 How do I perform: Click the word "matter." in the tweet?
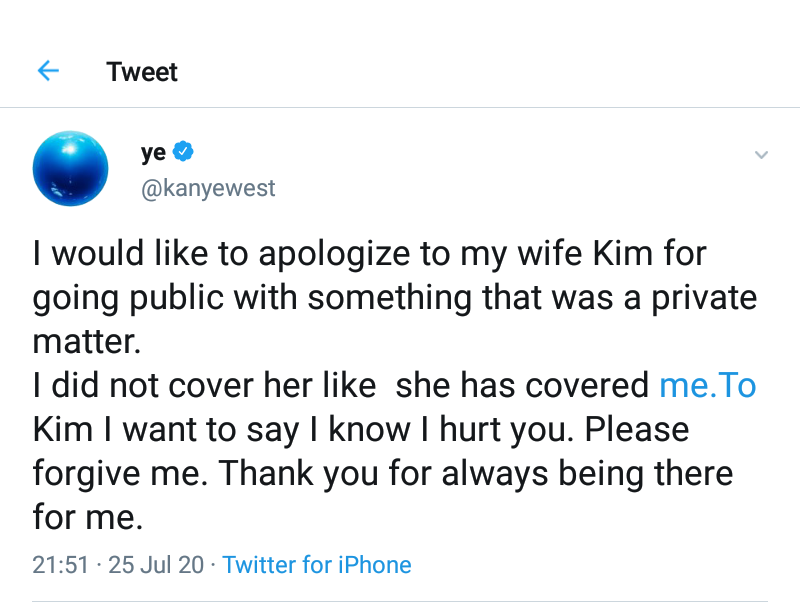[87, 342]
